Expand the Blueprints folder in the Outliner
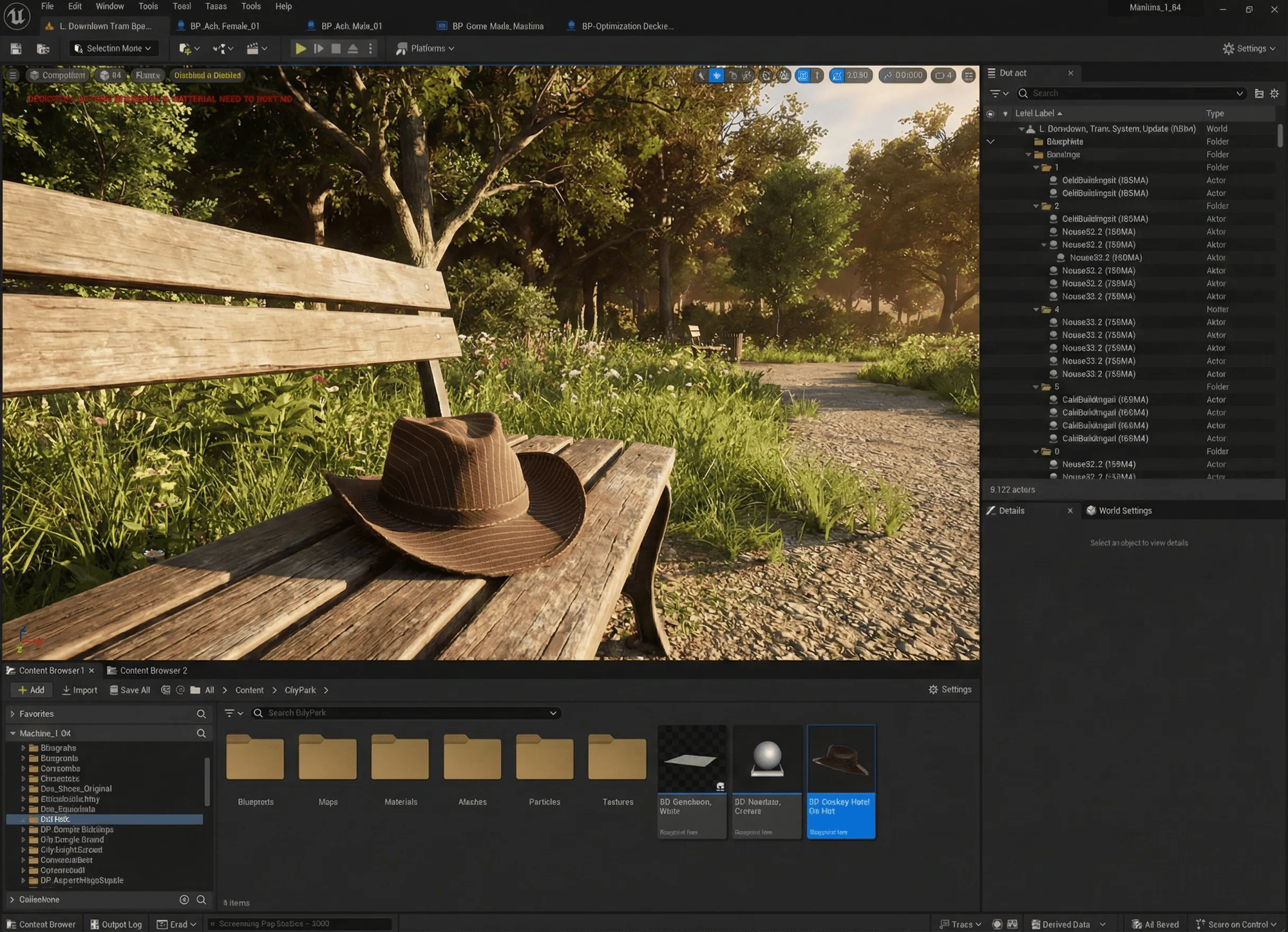This screenshot has height=932, width=1288. tap(990, 141)
